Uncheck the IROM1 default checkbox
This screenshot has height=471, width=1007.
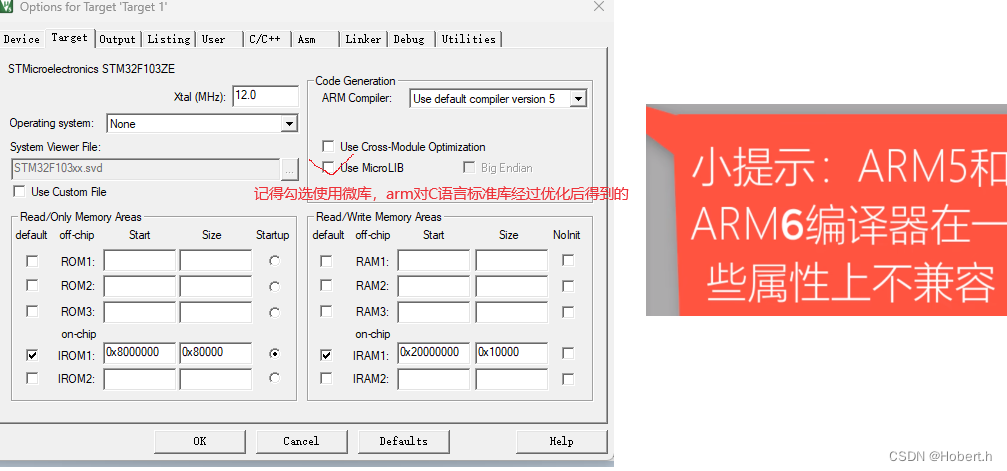tap(31, 355)
